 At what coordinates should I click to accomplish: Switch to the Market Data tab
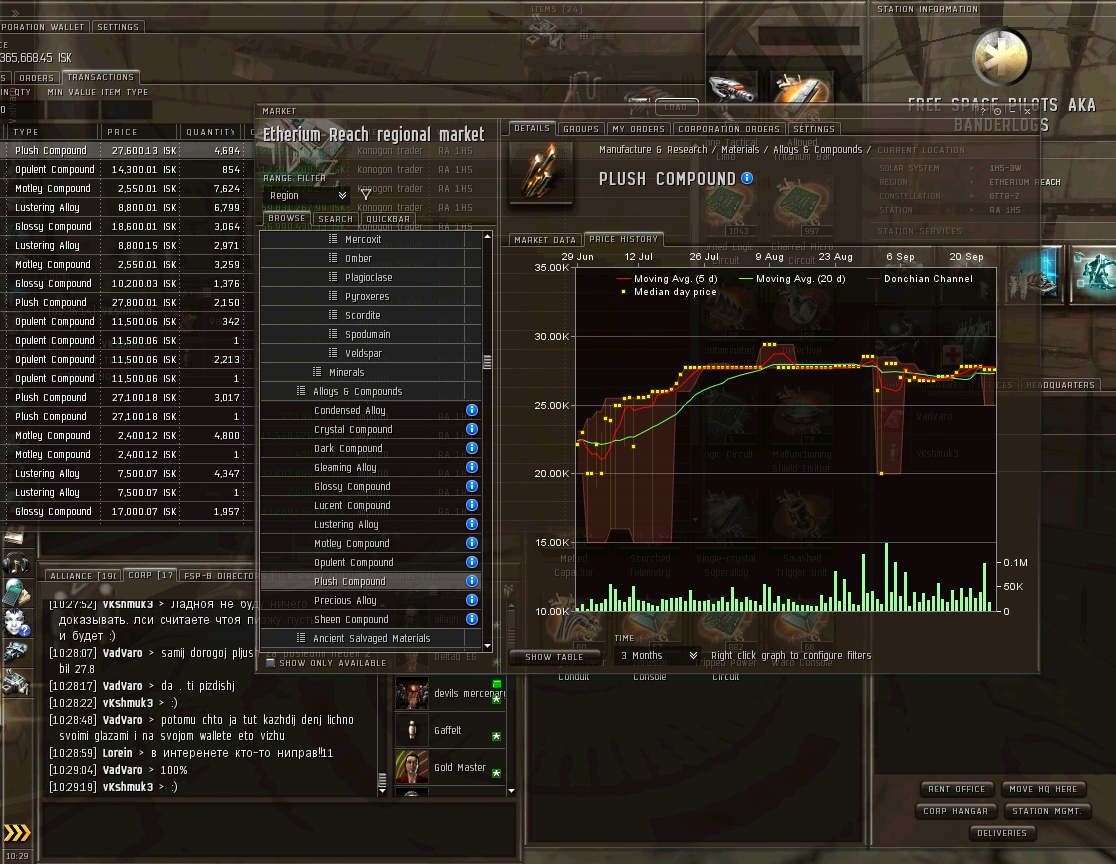point(544,240)
